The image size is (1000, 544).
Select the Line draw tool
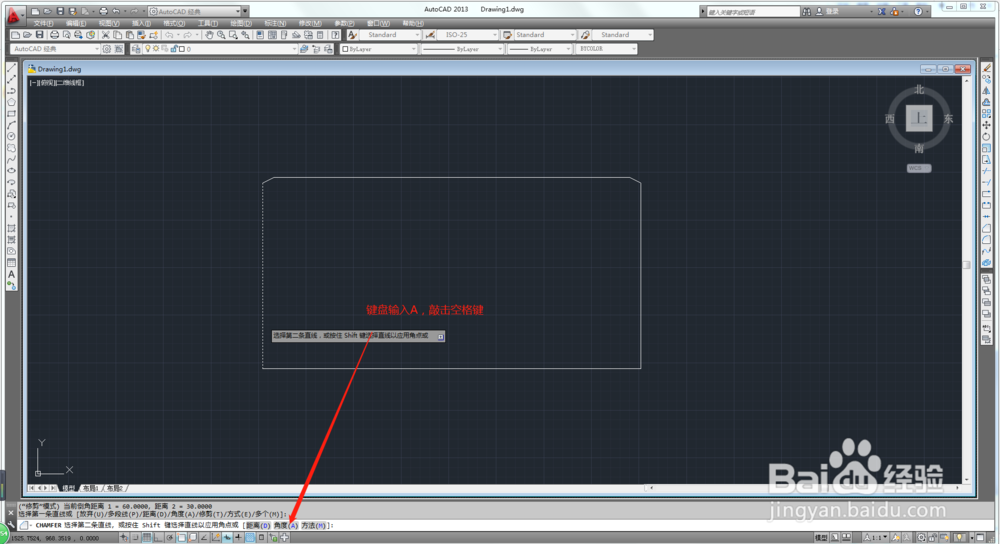tap(11, 68)
